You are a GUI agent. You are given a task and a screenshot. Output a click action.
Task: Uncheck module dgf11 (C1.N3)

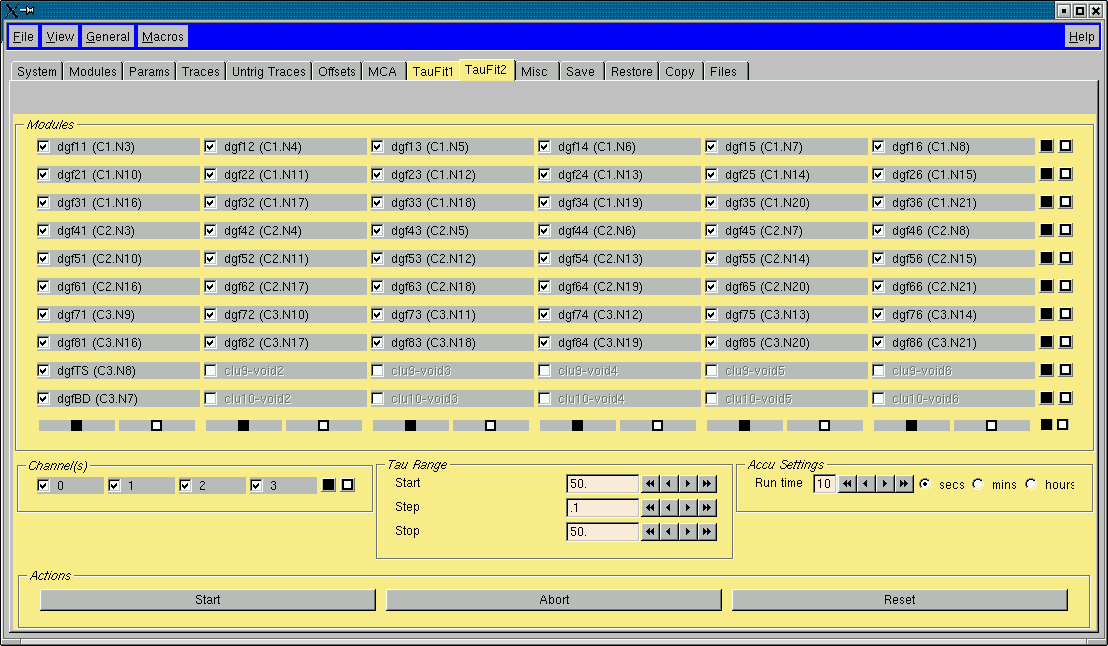(x=44, y=146)
